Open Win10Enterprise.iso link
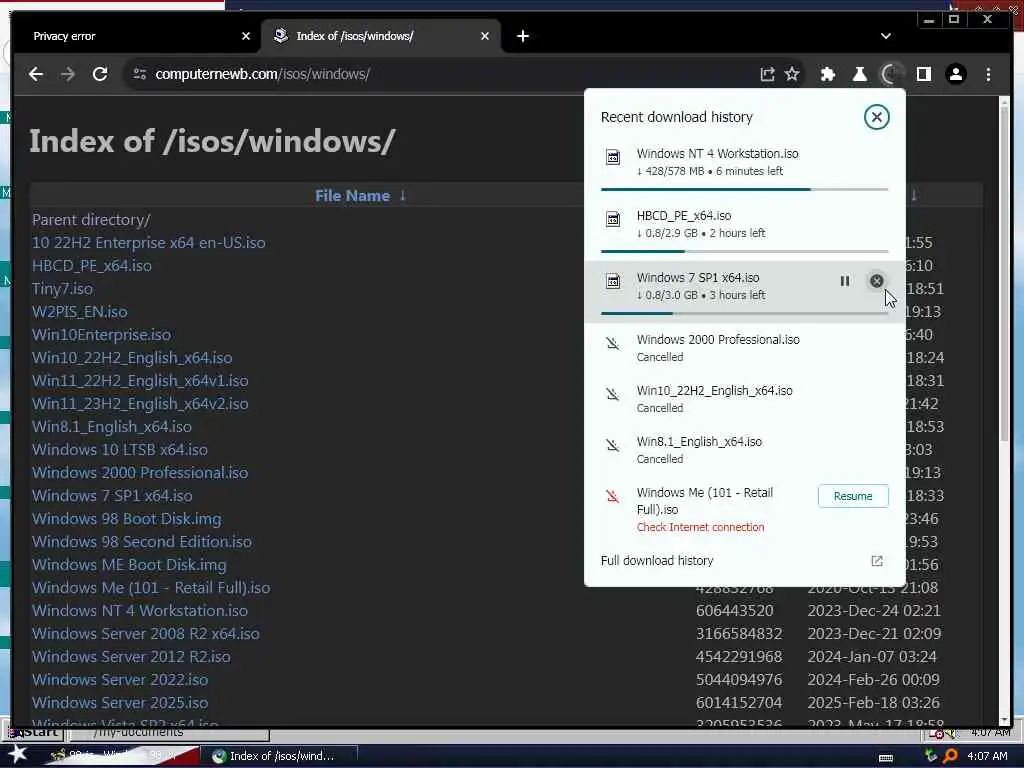Viewport: 1024px width, 768px height. click(102, 335)
